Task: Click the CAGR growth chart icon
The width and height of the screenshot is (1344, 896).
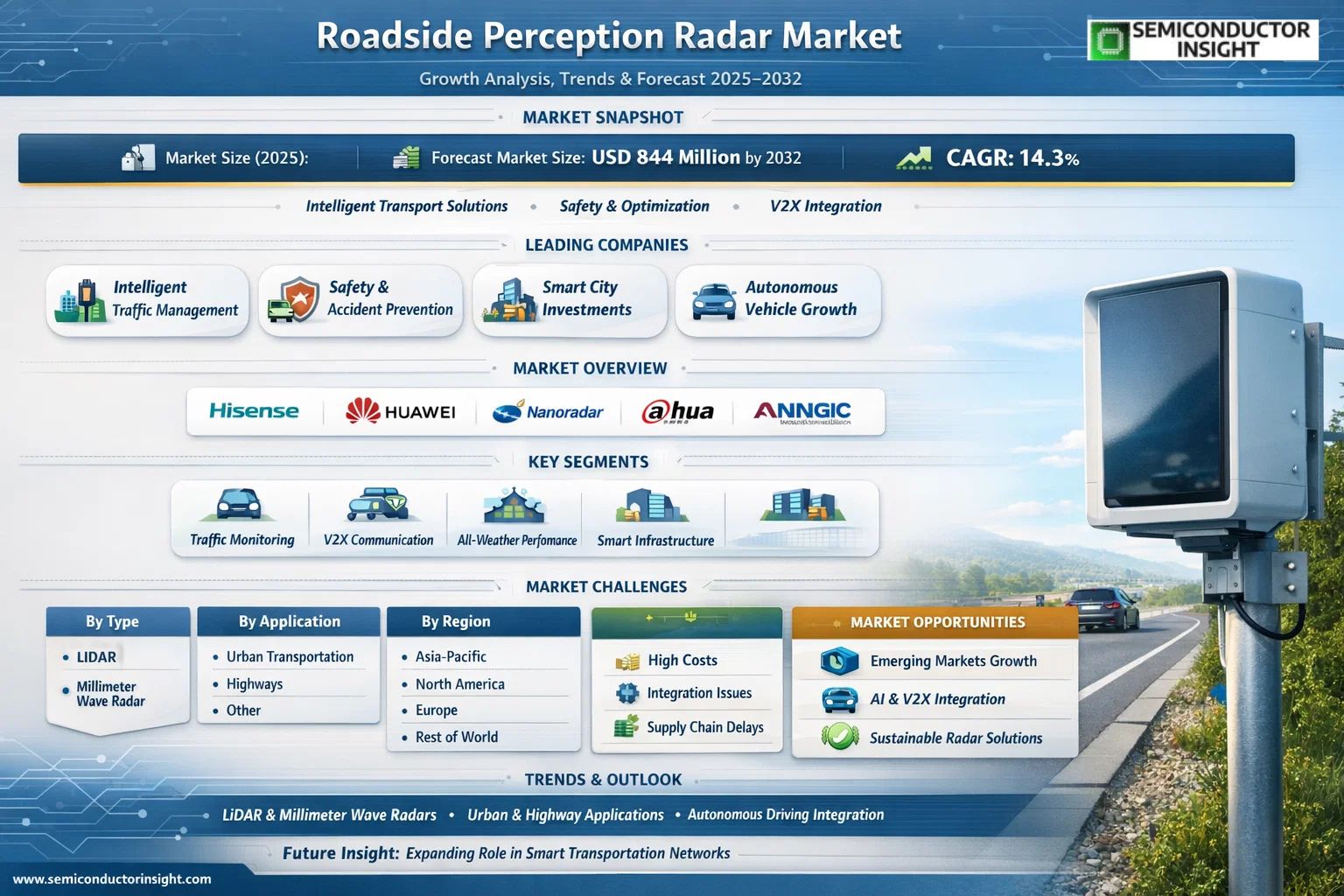Action: pos(913,157)
